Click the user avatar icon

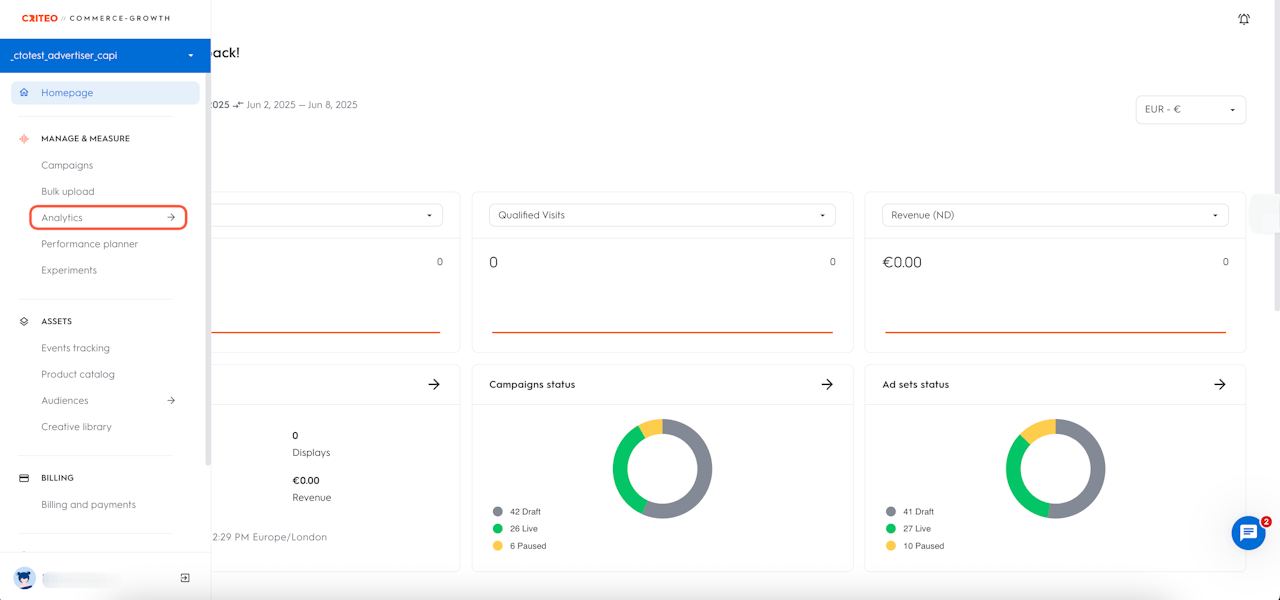point(24,578)
